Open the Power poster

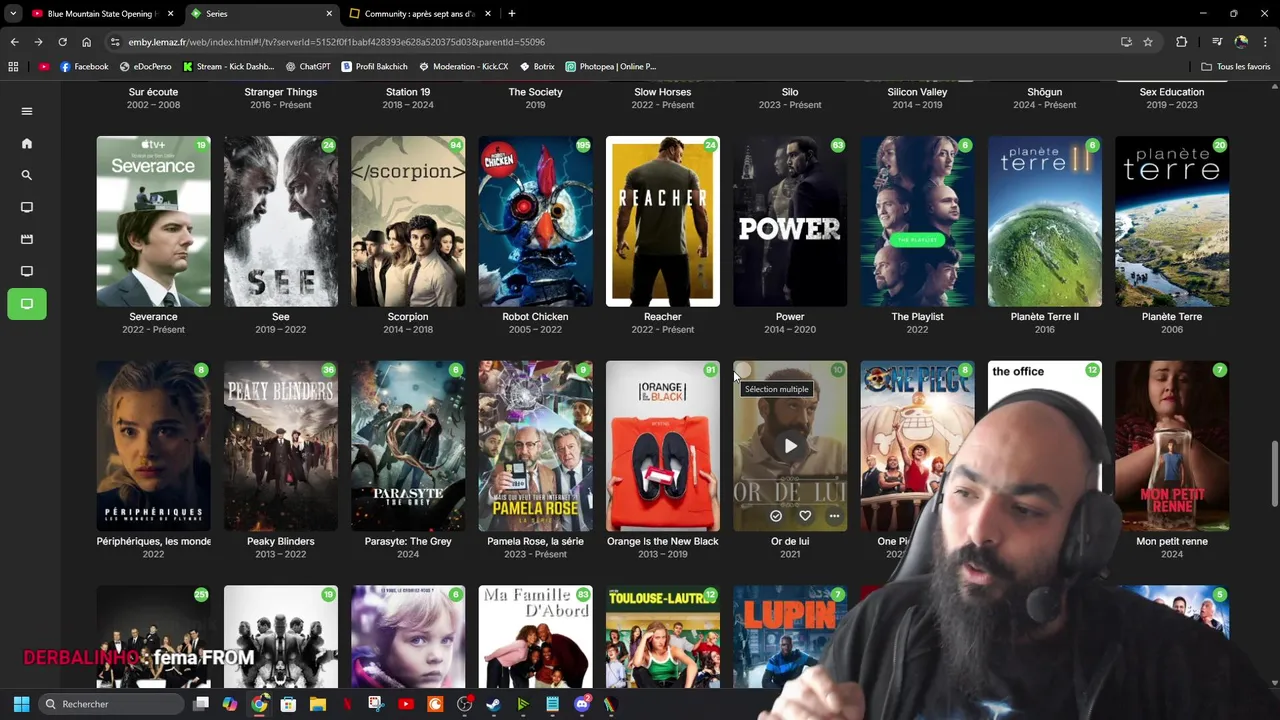[790, 221]
